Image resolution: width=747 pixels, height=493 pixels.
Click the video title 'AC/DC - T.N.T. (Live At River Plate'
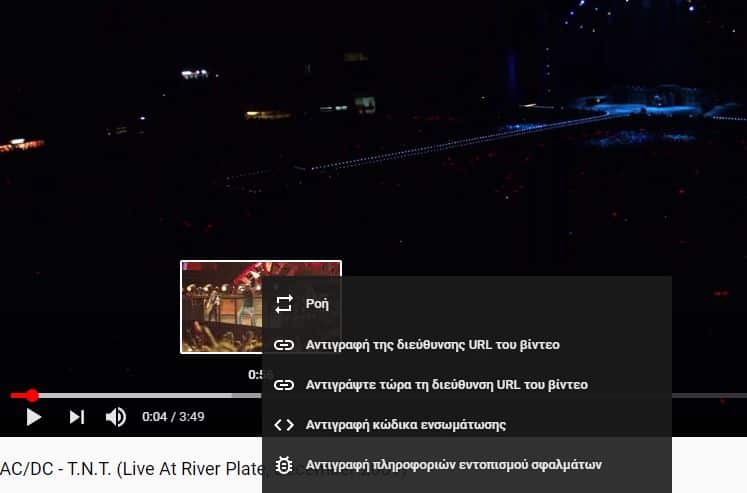(x=132, y=469)
